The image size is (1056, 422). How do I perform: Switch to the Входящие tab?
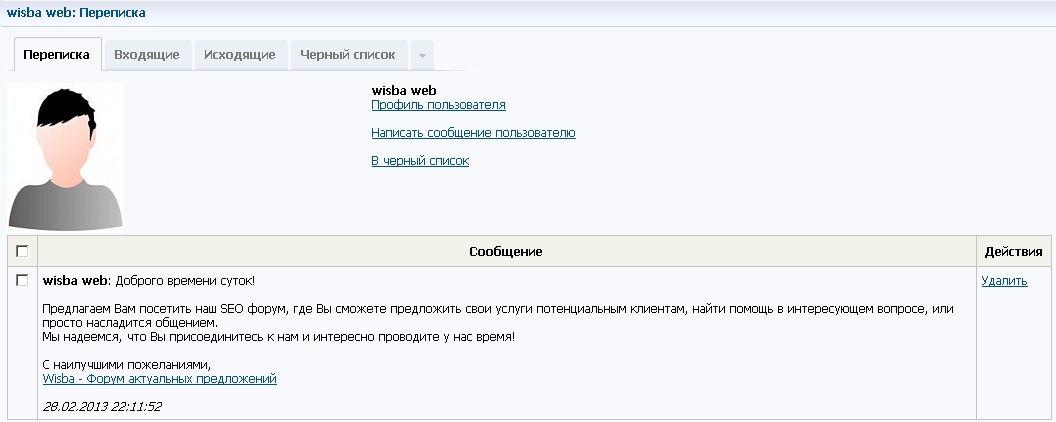147,55
